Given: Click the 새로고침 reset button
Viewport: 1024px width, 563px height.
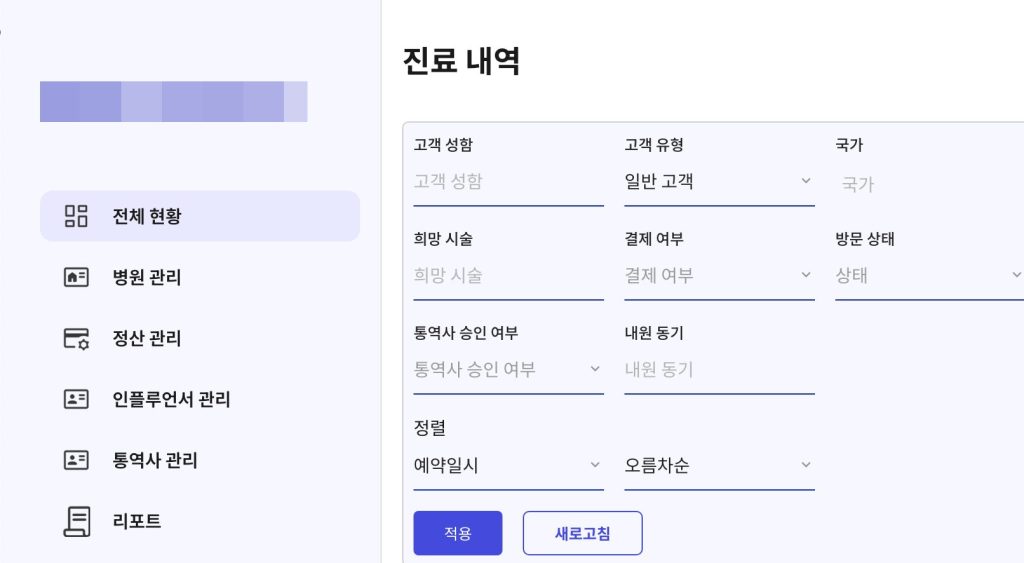Looking at the screenshot, I should [582, 534].
